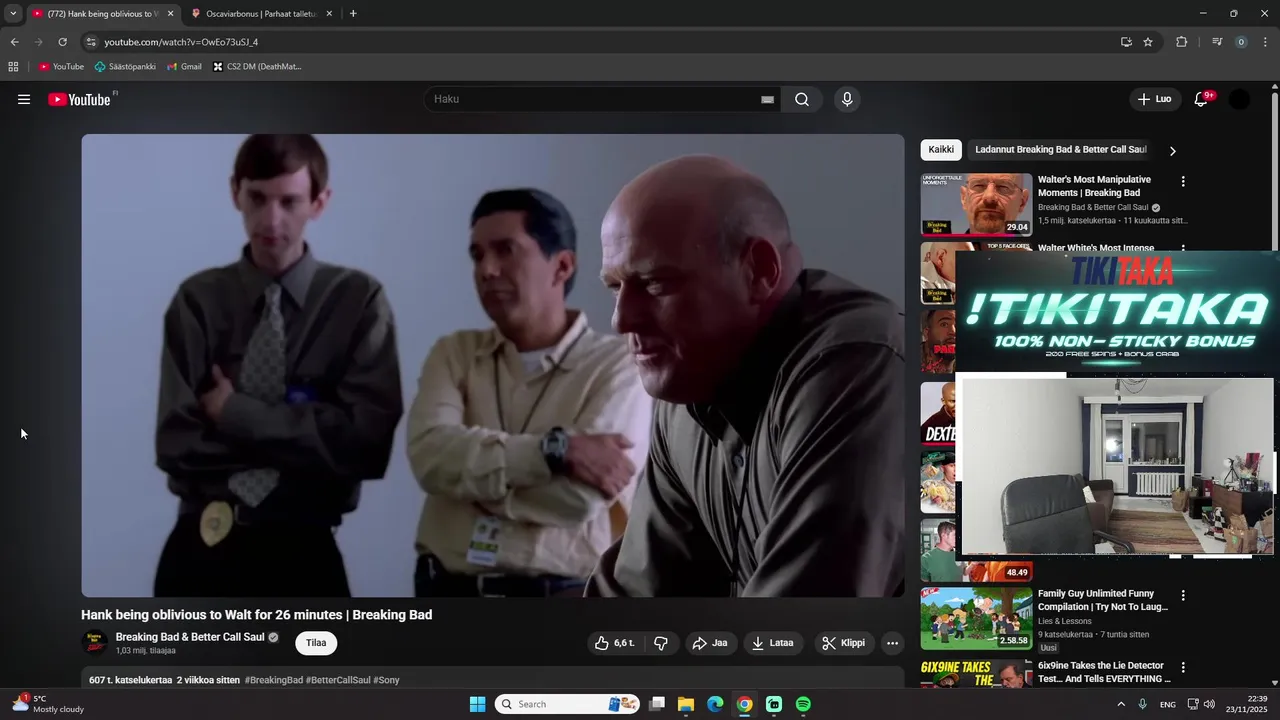Image resolution: width=1280 pixels, height=720 pixels.
Task: Open YouTube notifications bell
Action: [1202, 99]
